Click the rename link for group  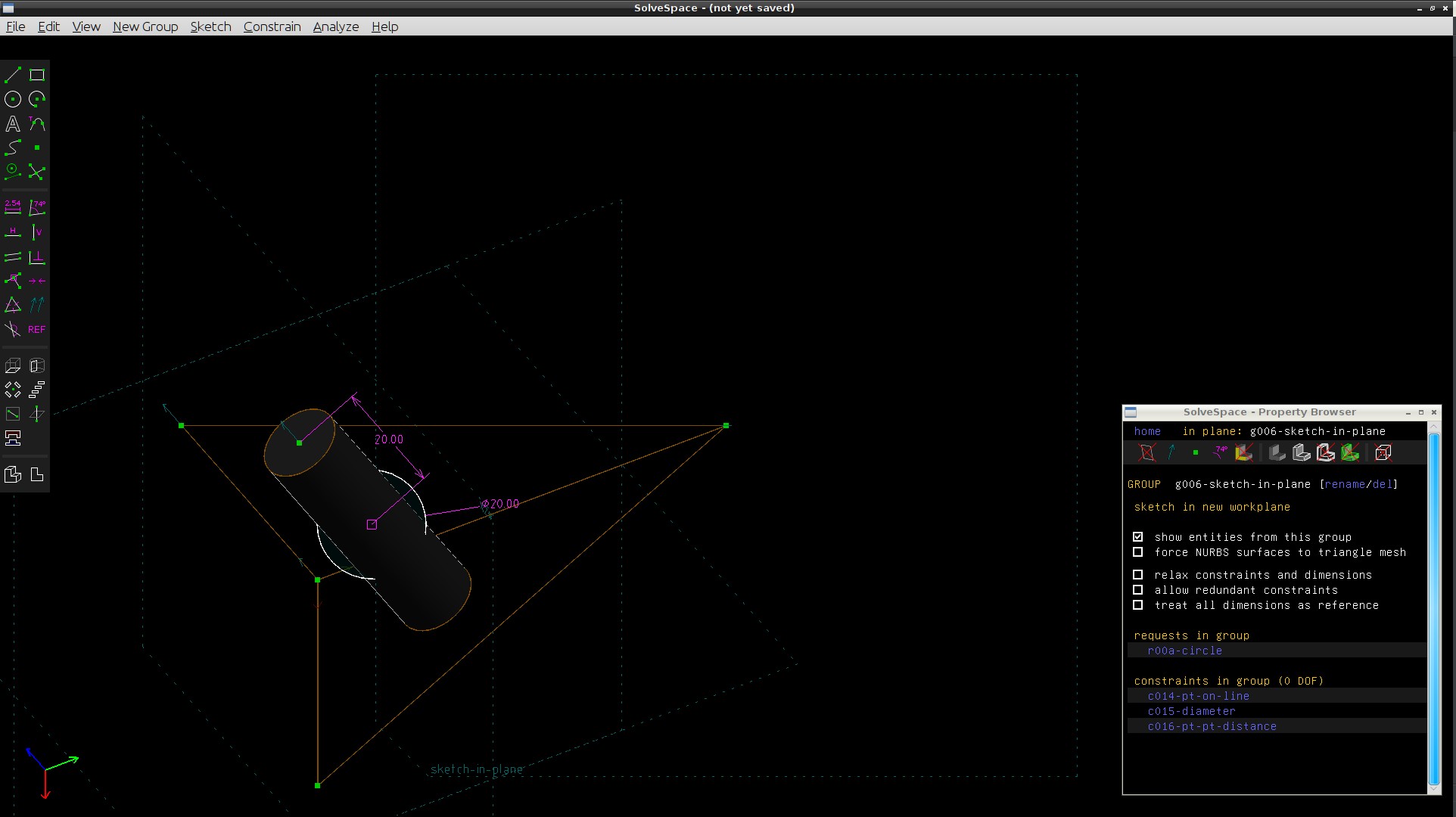coord(1345,484)
